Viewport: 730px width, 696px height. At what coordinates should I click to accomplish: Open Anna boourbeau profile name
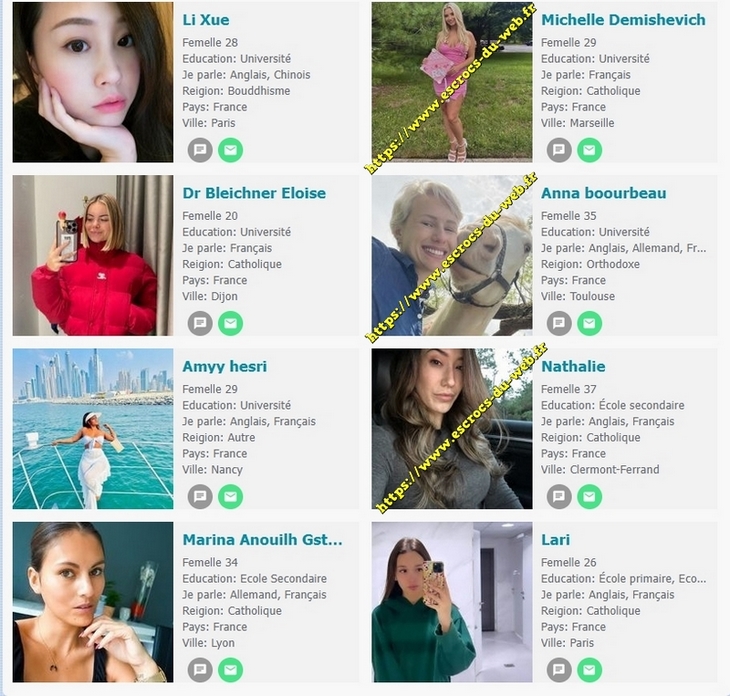coord(603,193)
